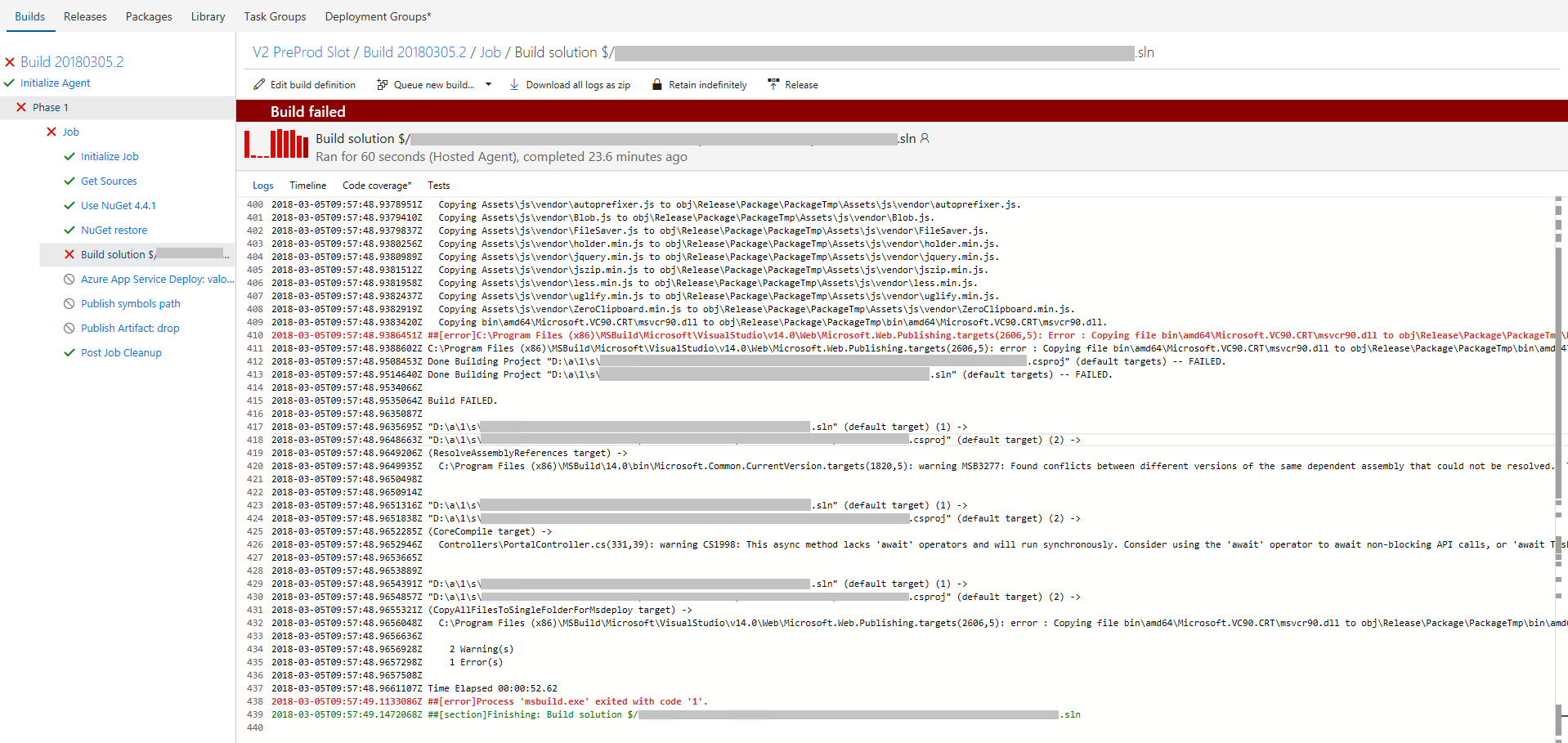Image resolution: width=1568 pixels, height=743 pixels.
Task: Open Post Job Cleanup step
Action: (x=121, y=353)
